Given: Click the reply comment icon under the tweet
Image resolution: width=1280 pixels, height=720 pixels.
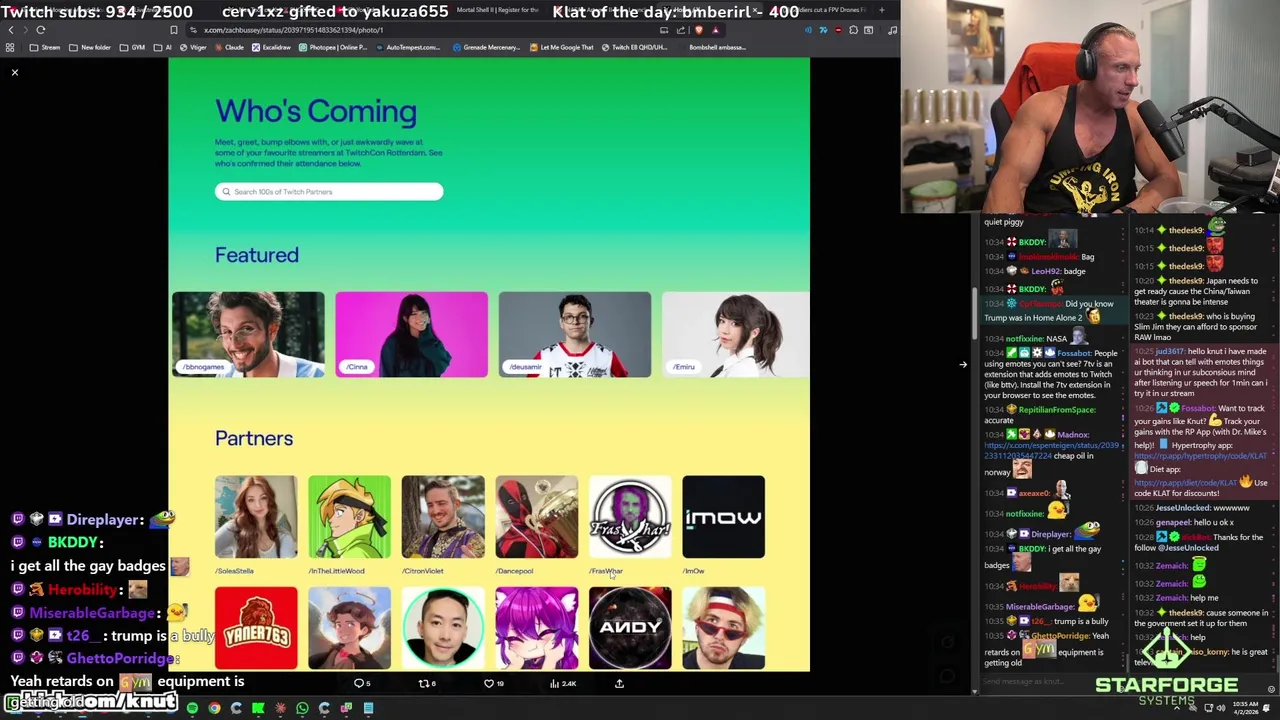Looking at the screenshot, I should point(359,683).
